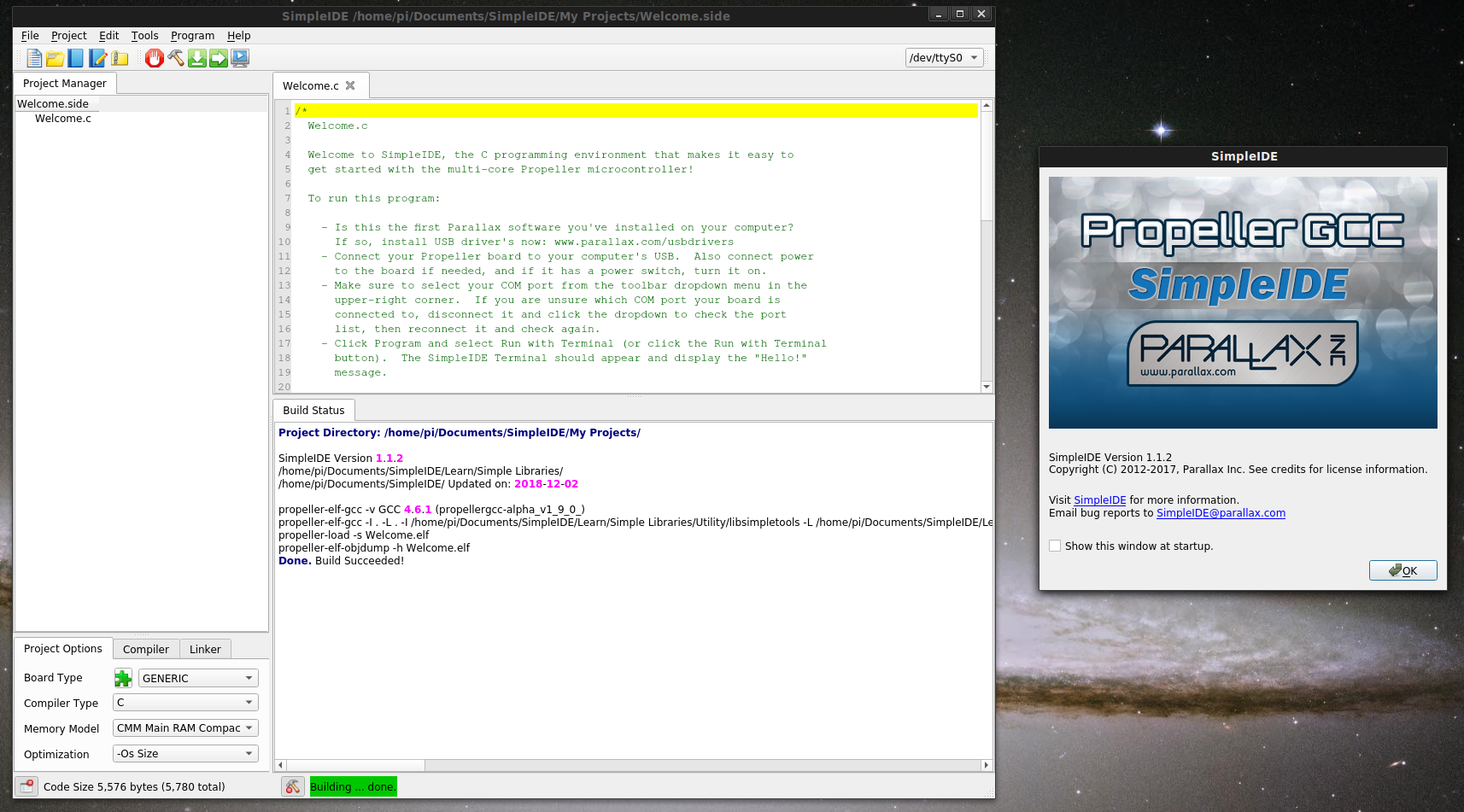Click the Load EEPROM download-arrow icon
Screen dimensions: 1464x812
(x=197, y=58)
